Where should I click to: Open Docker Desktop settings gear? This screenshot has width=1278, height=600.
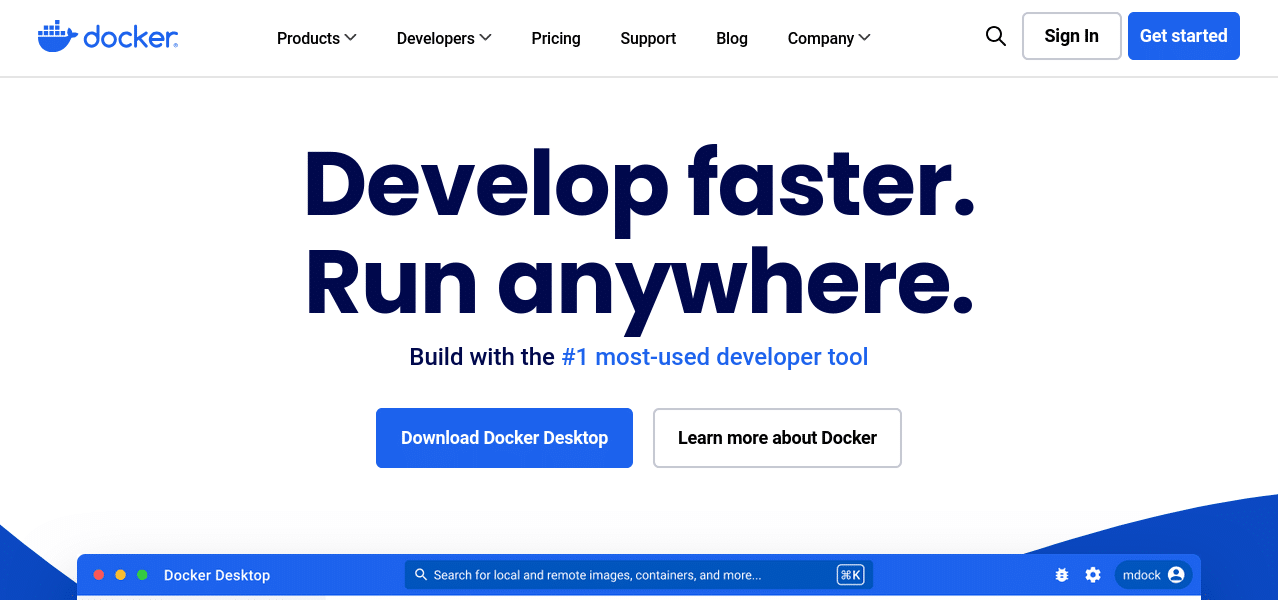coord(1093,575)
